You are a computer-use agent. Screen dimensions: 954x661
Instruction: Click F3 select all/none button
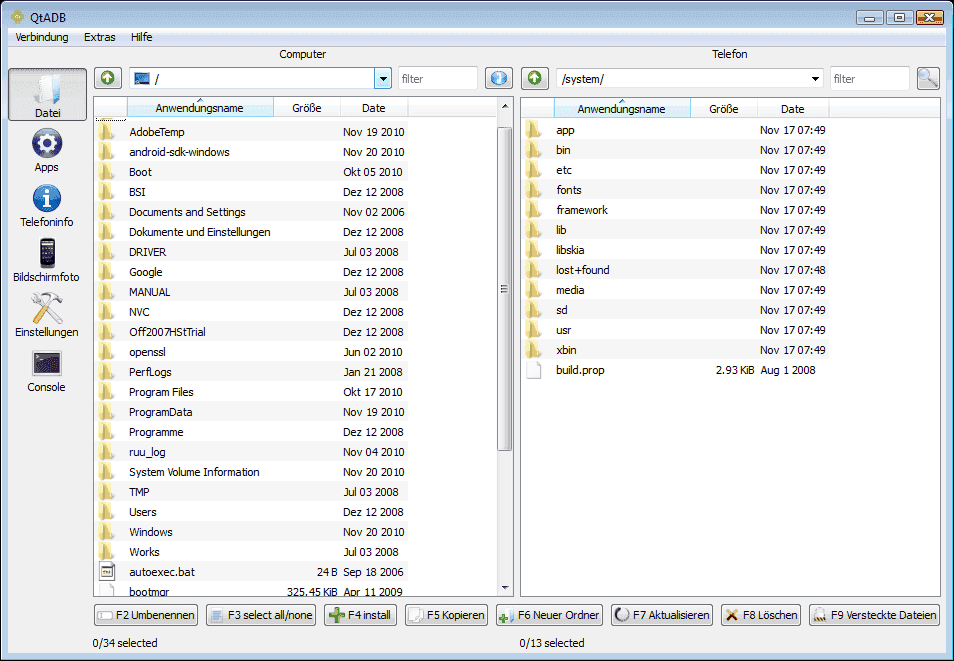pos(262,615)
